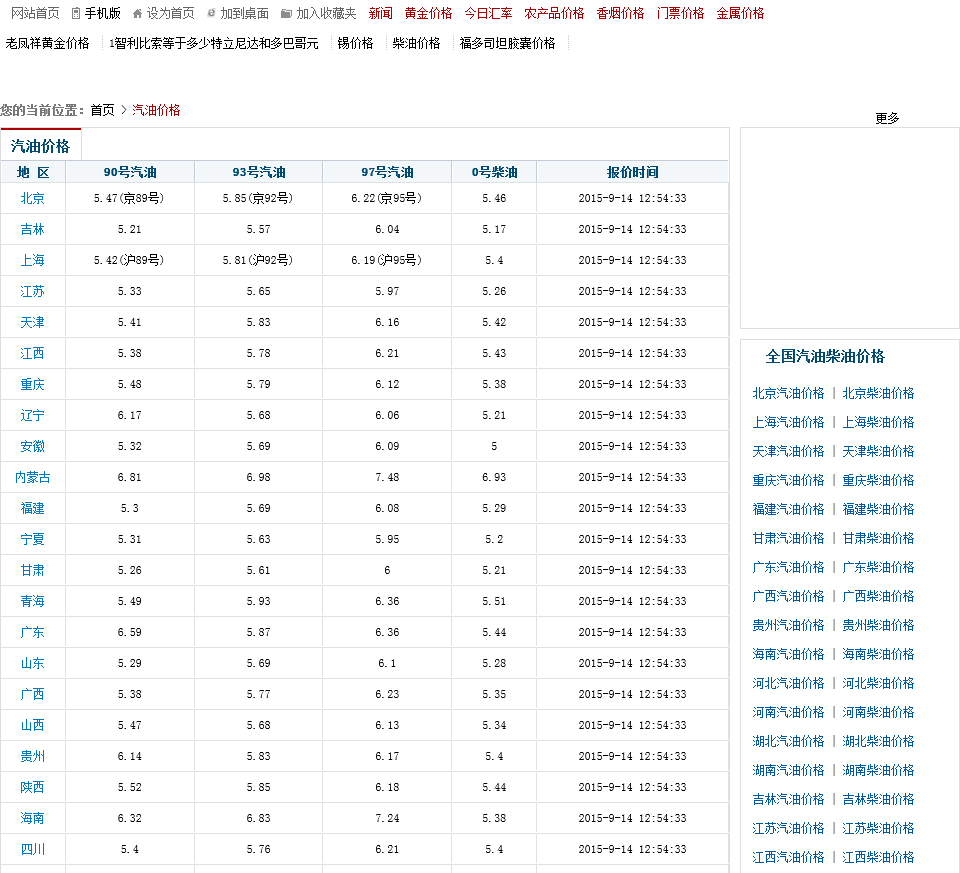Open the 湖南柴油价格 sidebar link

(878, 771)
